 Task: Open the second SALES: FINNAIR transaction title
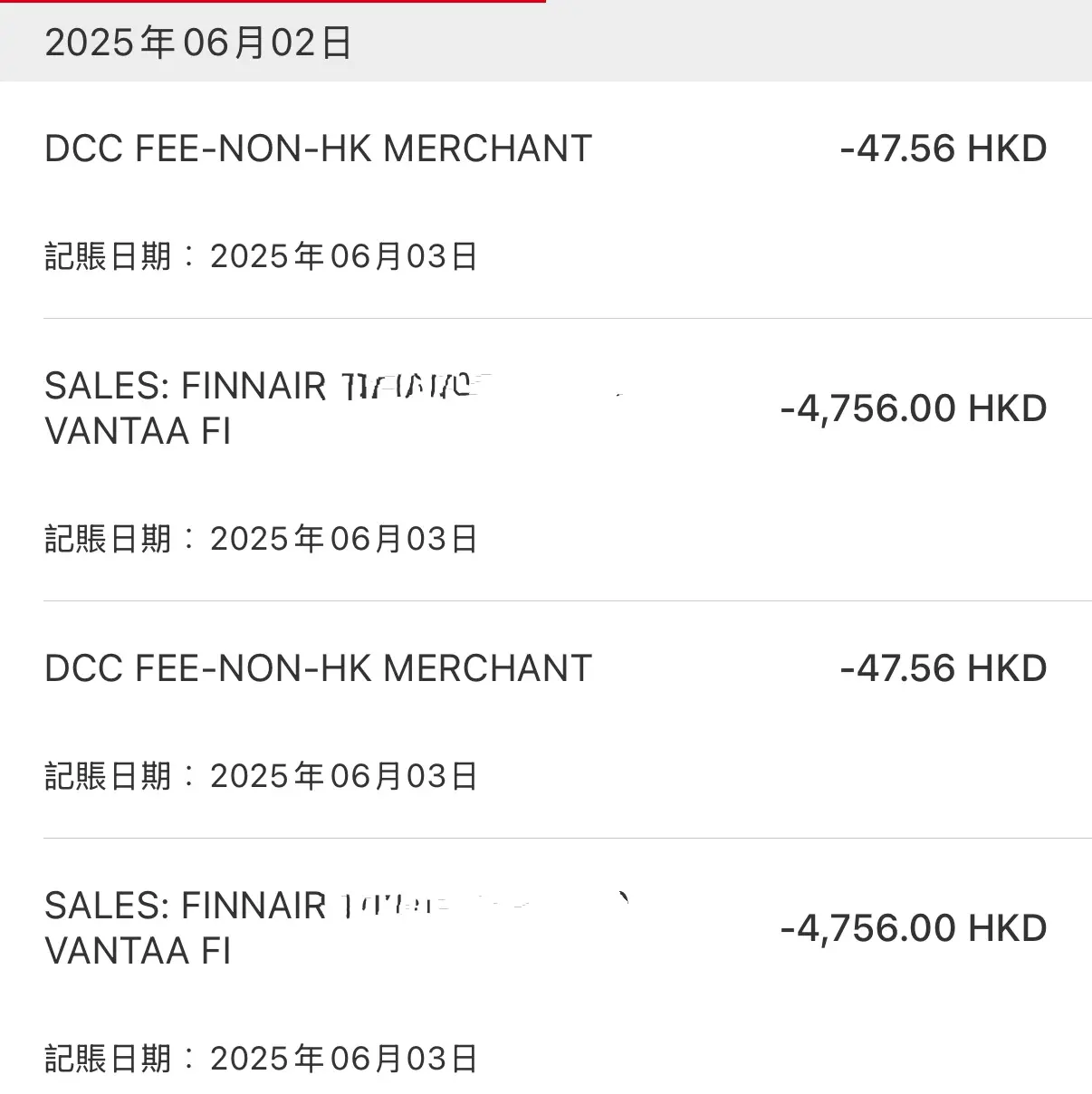coord(186,907)
